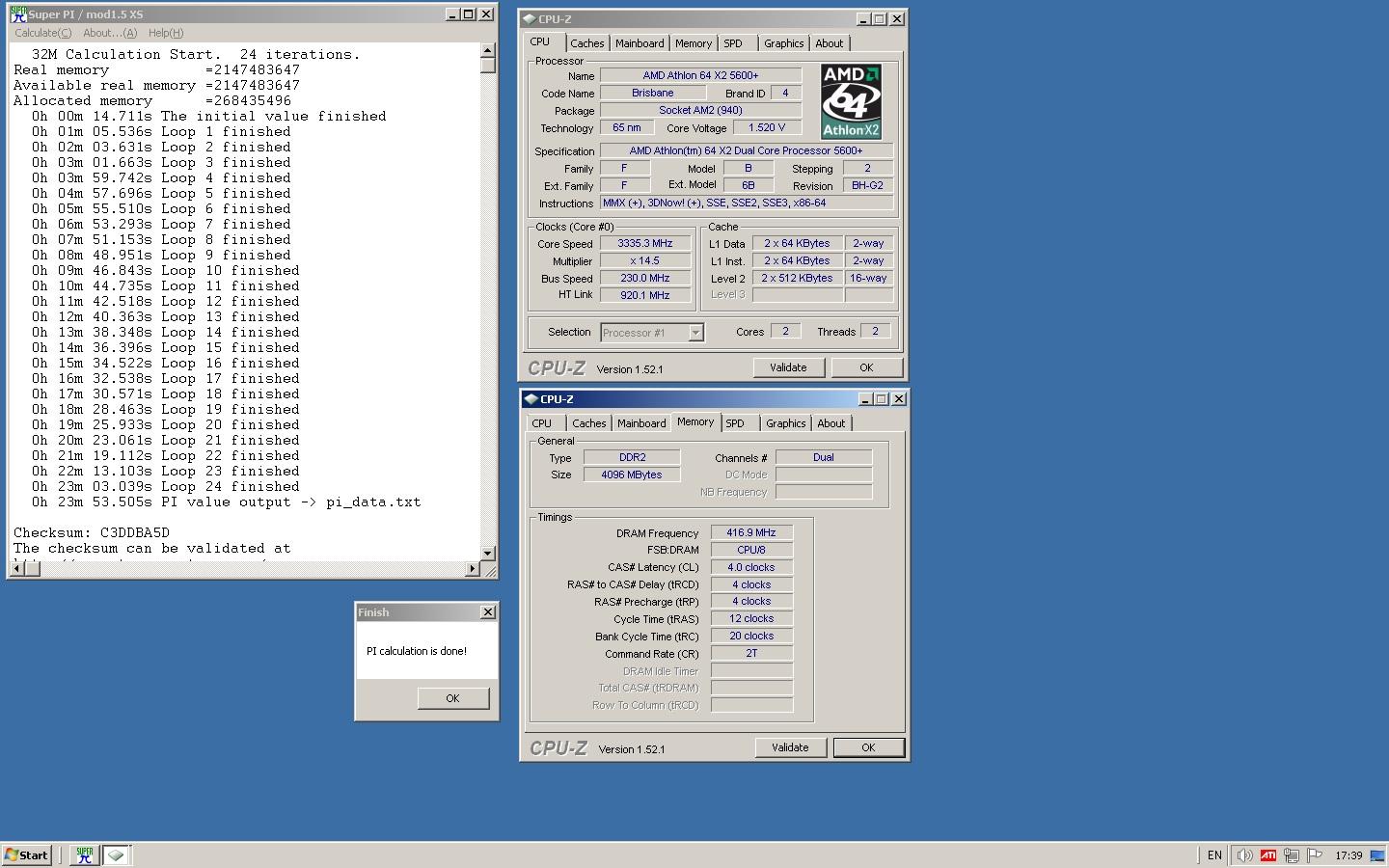Click the Multiplier x 14.5 field
The image size is (1389, 868).
click(x=645, y=261)
